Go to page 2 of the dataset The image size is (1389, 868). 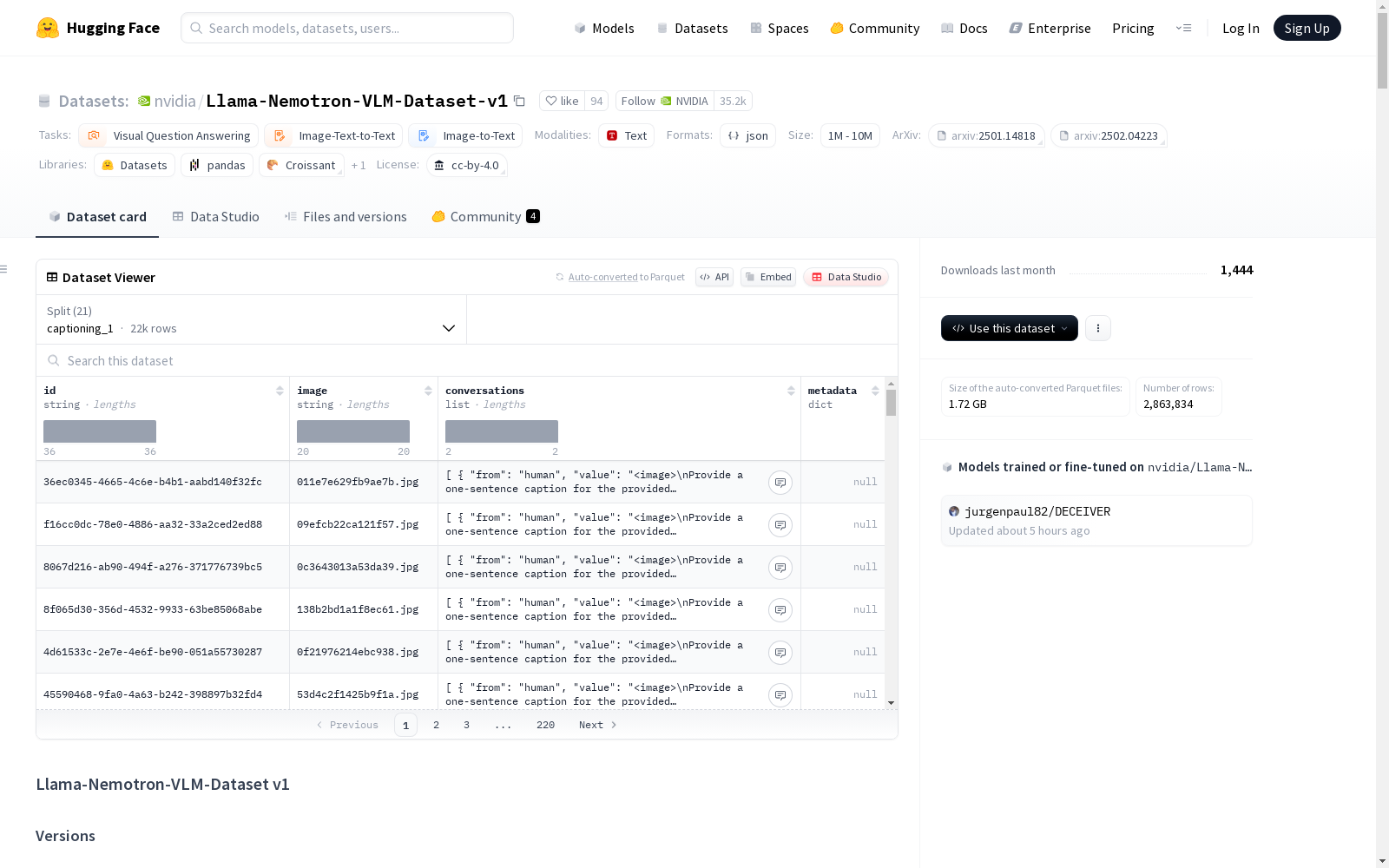[436, 725]
